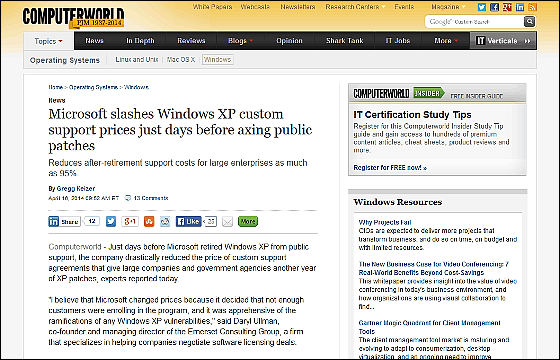Click the Facebook like count bubble
560x360 pixels.
pos(210,222)
